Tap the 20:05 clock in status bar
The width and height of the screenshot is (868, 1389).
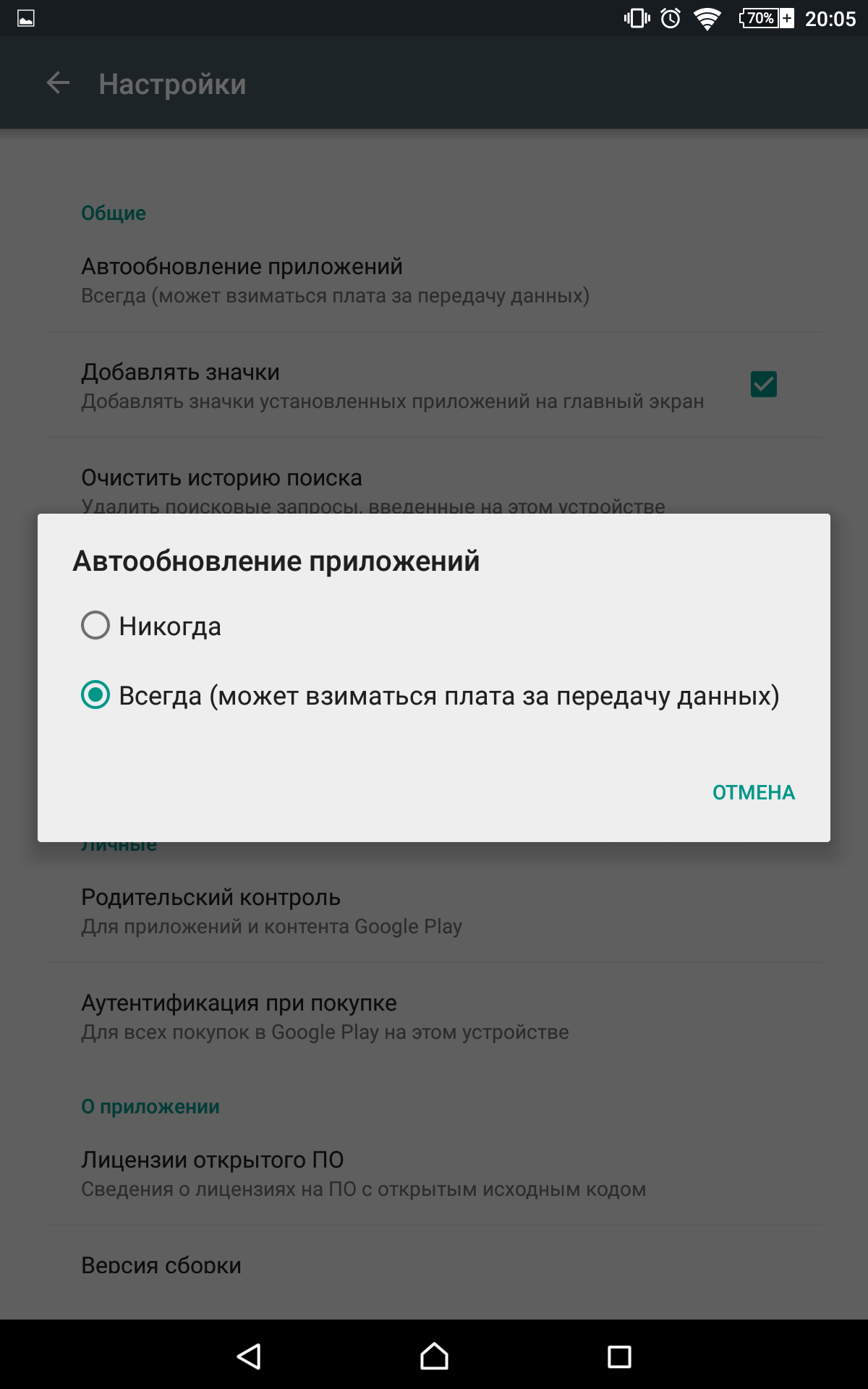(x=830, y=19)
